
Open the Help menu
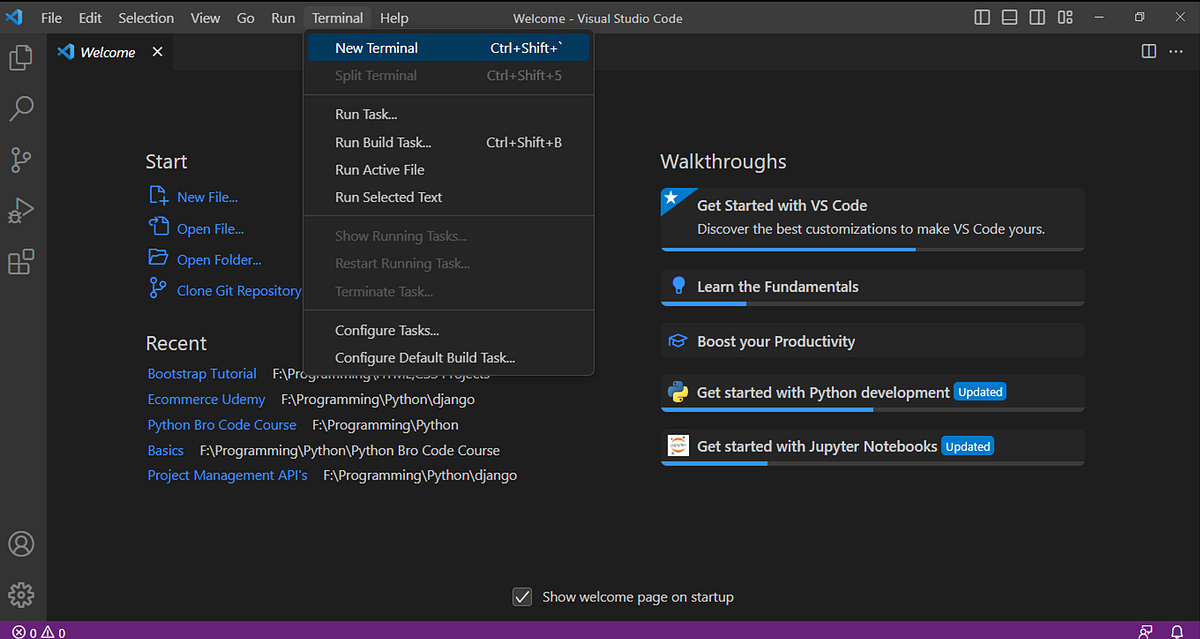(394, 18)
